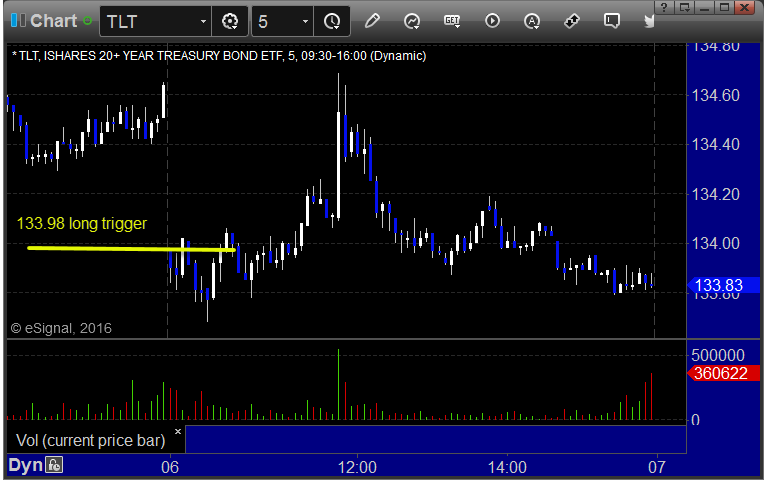Start bar replay play icon

[x=492, y=21]
